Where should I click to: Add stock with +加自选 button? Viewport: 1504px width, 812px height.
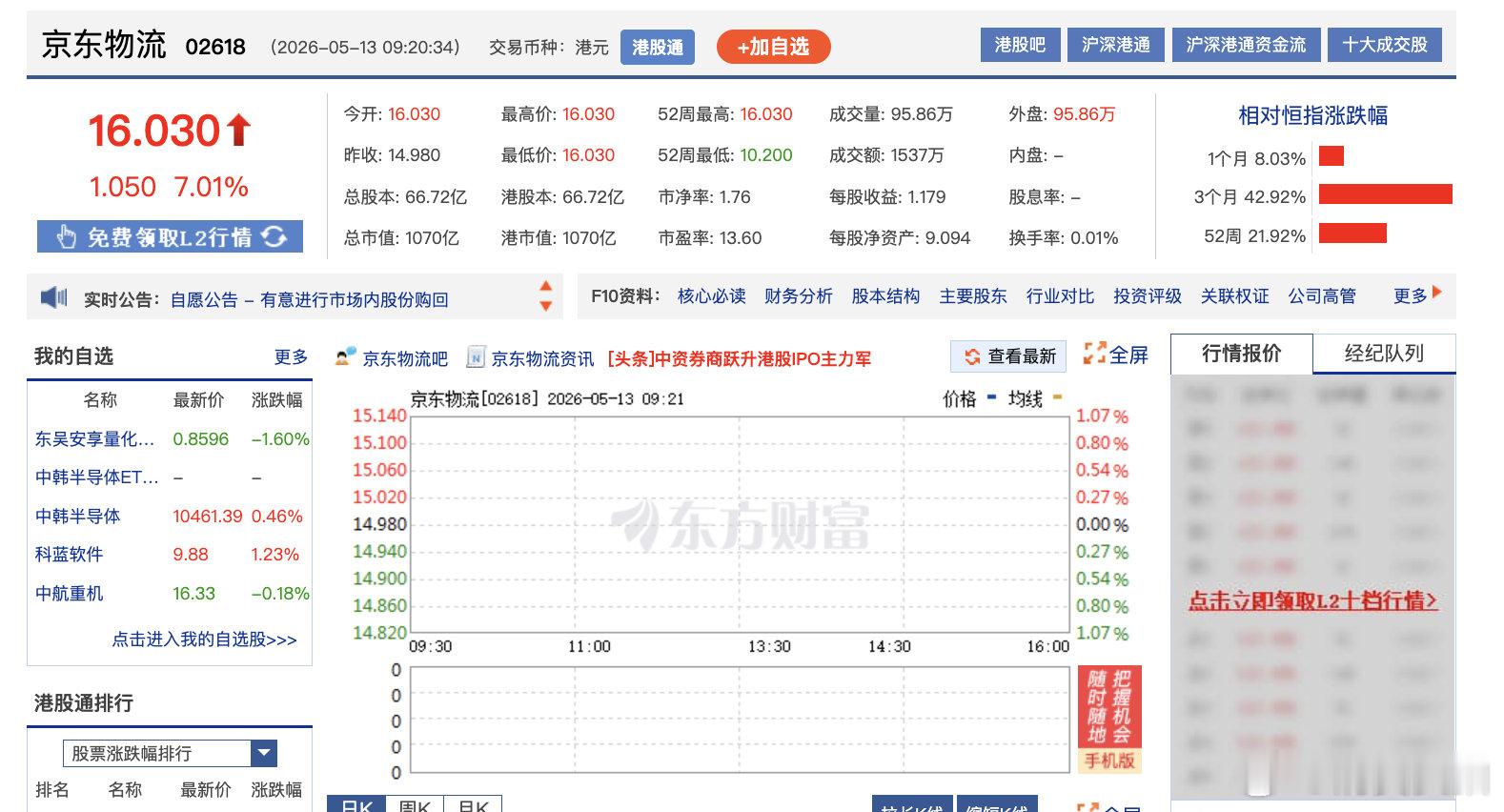[x=773, y=47]
